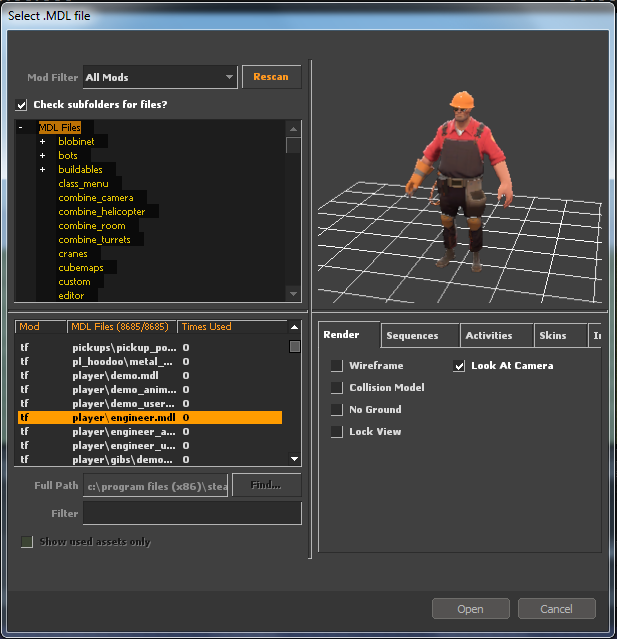The height and width of the screenshot is (639, 617).
Task: Enable the No Ground checkbox
Action: point(337,410)
